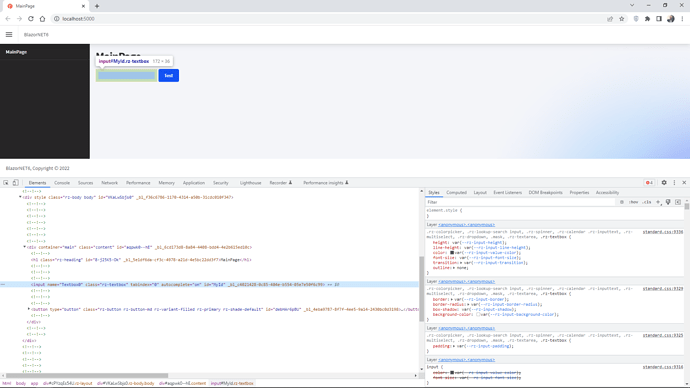Switch to the Sources tab

click(x=85, y=183)
